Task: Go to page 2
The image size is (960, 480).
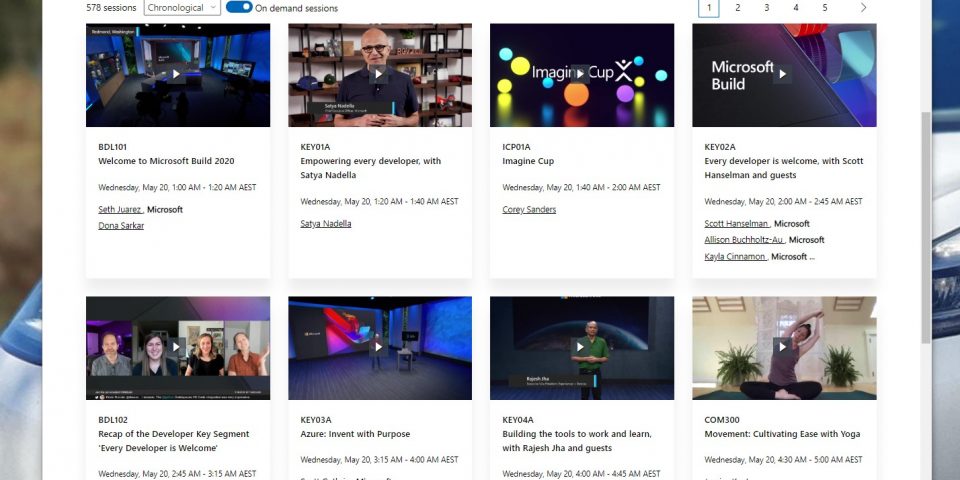Action: pos(738,7)
